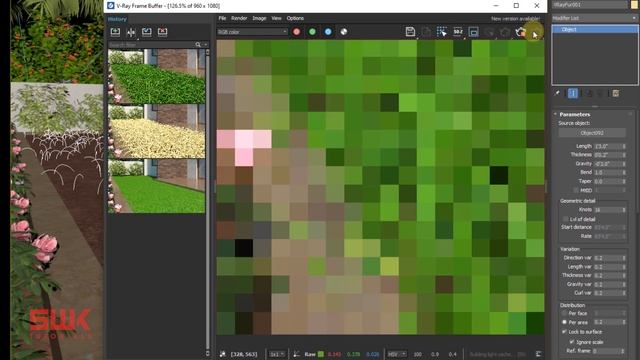Screen dimensions: 640x360
Task: Click the history search magnifier icon
Action: click(198, 44)
